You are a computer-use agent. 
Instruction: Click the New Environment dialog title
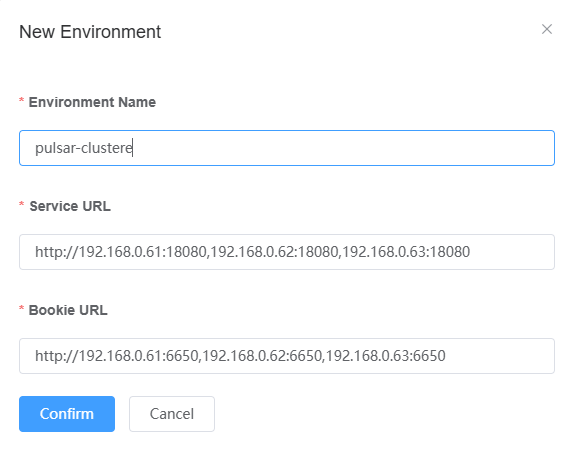[90, 32]
